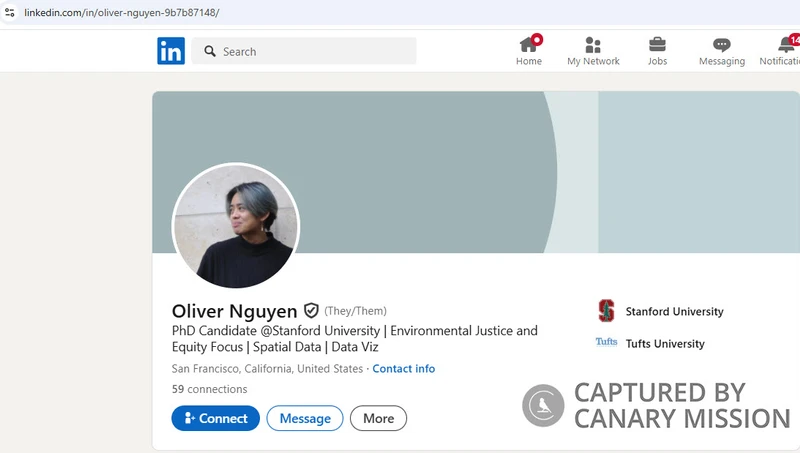Open the Notifications bell
Image resolution: width=800 pixels, height=453 pixels.
781,51
